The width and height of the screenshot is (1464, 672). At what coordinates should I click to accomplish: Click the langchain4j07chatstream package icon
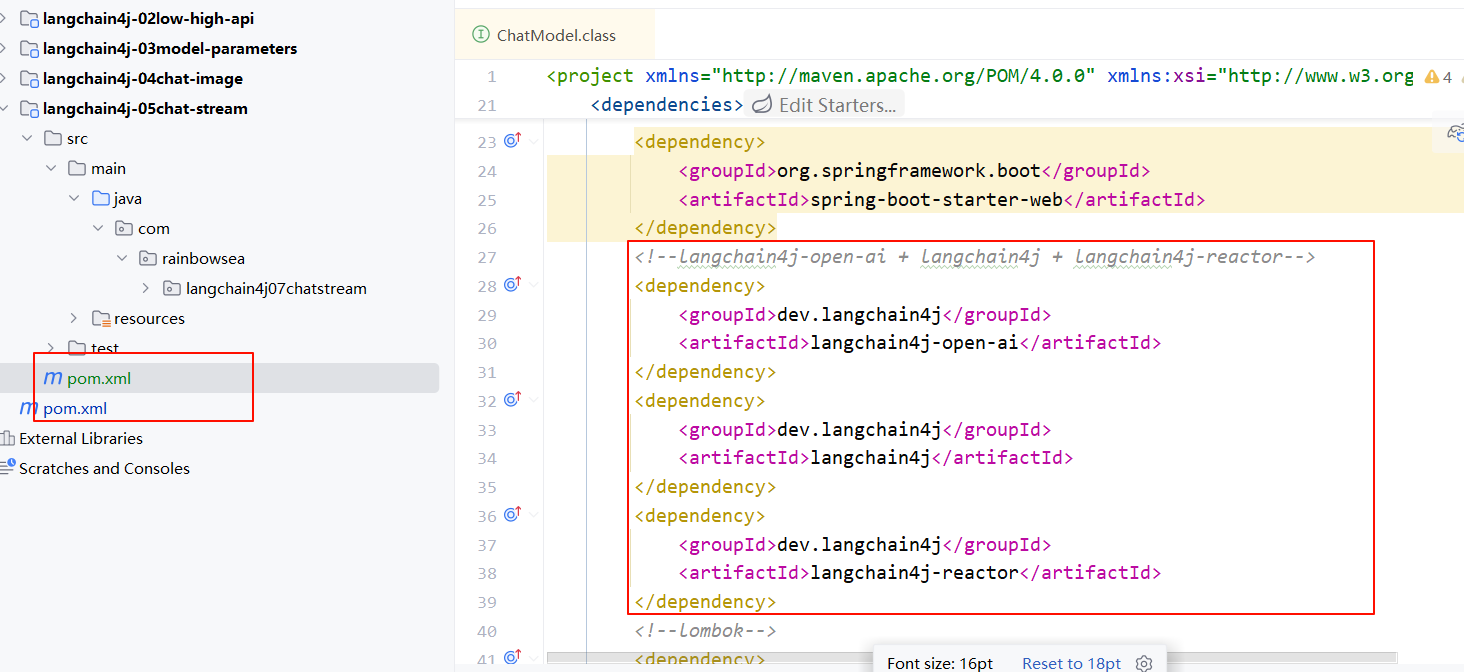(x=172, y=289)
